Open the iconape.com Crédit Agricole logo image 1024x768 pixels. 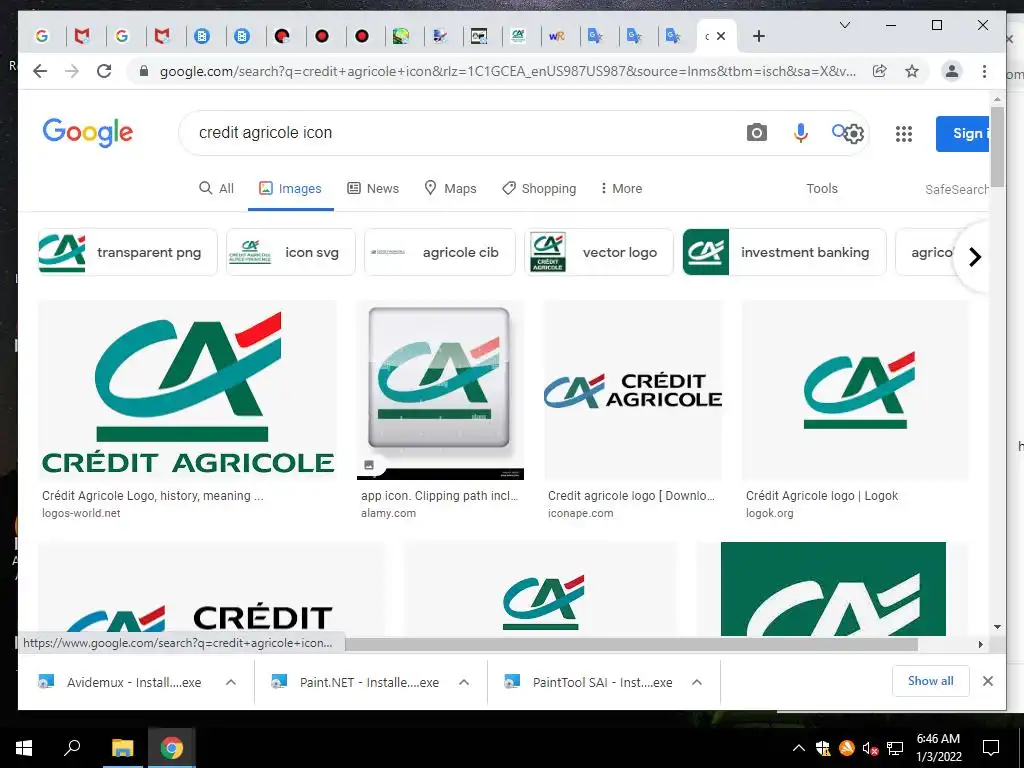point(633,390)
